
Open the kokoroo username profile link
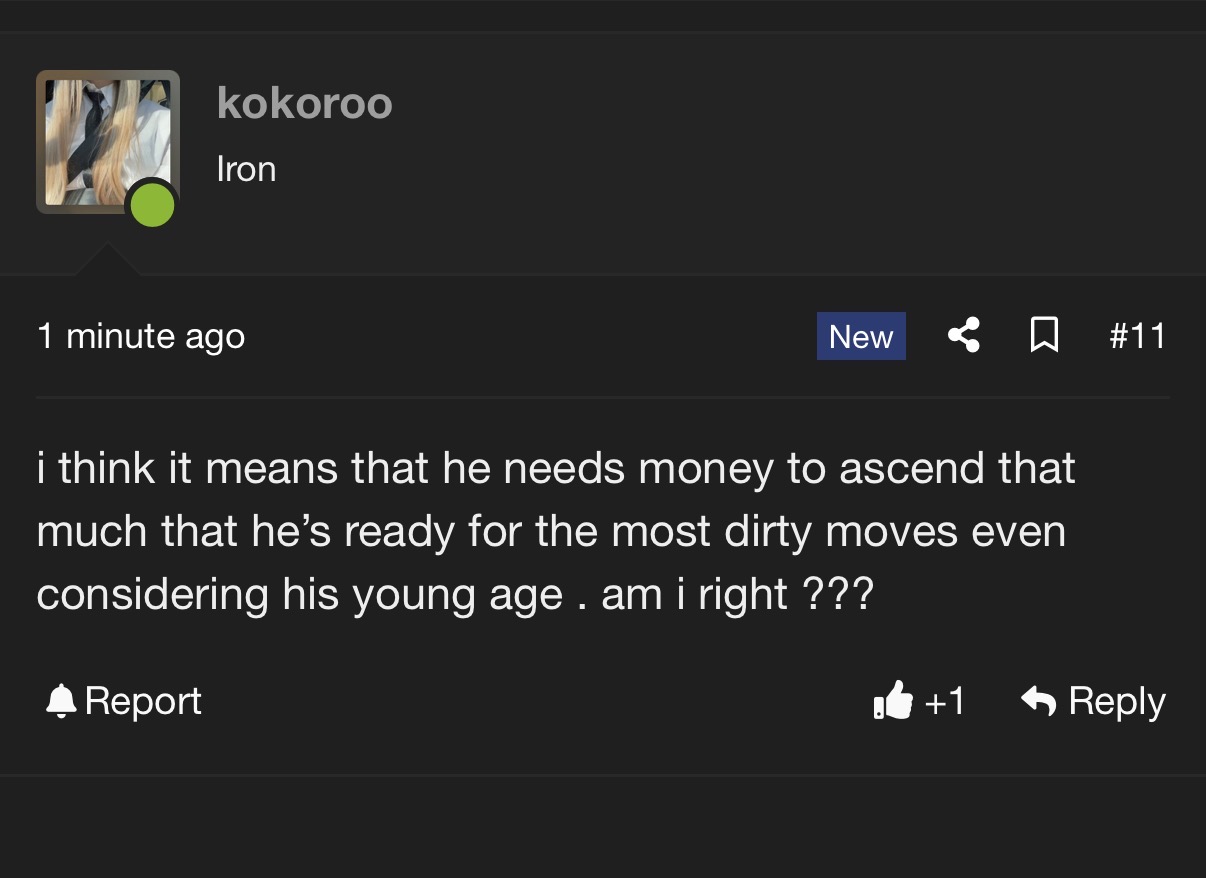[x=305, y=103]
